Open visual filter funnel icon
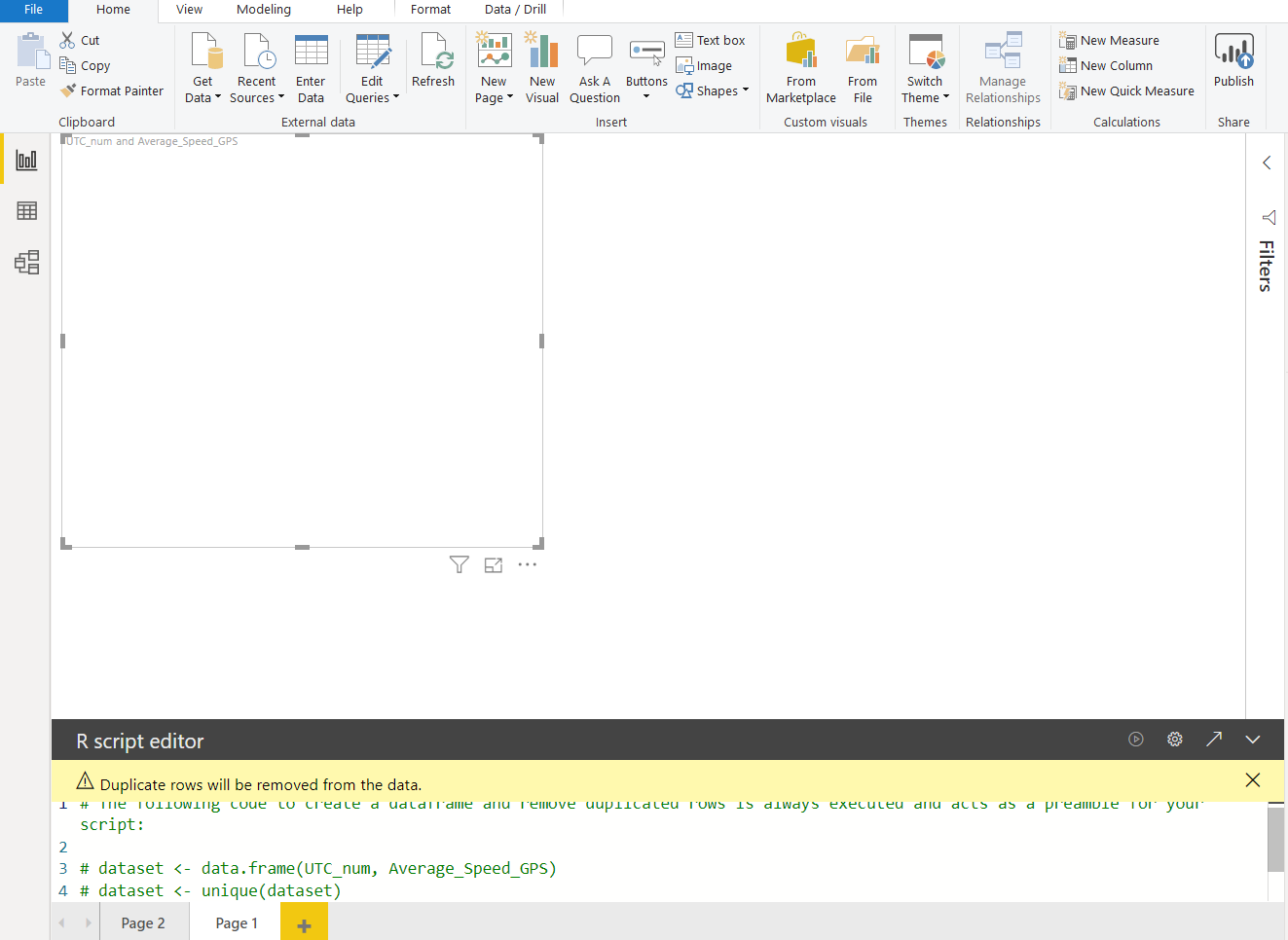 point(460,564)
